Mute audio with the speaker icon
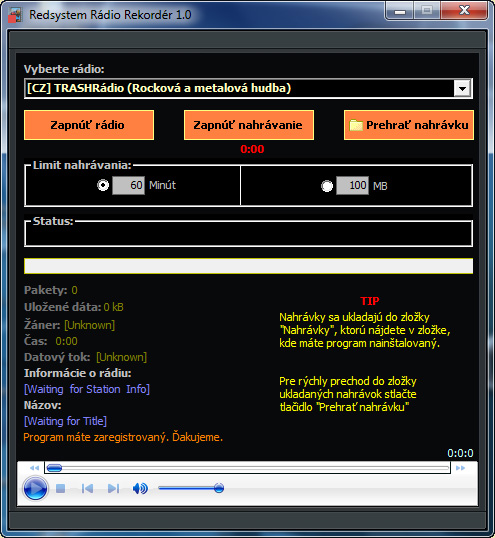 point(140,488)
